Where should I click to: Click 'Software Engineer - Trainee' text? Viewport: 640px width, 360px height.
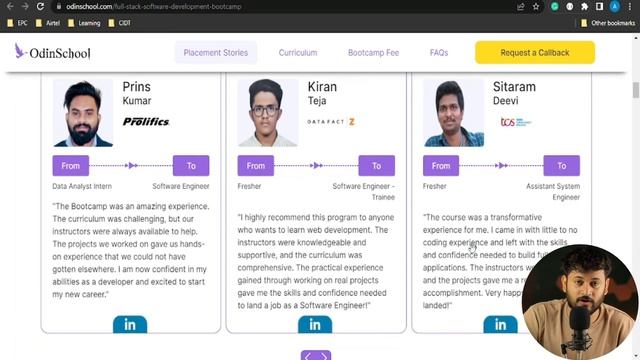pos(364,191)
